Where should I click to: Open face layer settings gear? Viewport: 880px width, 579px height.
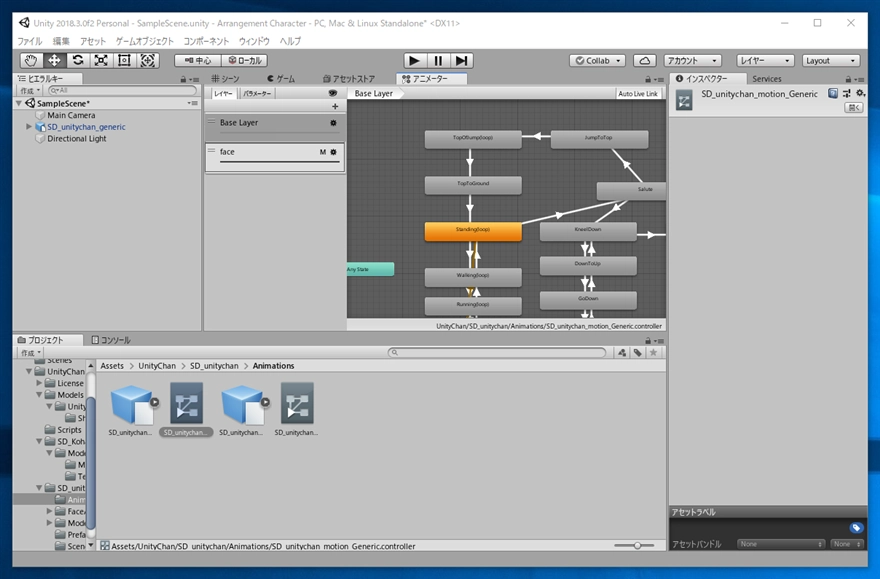click(333, 151)
